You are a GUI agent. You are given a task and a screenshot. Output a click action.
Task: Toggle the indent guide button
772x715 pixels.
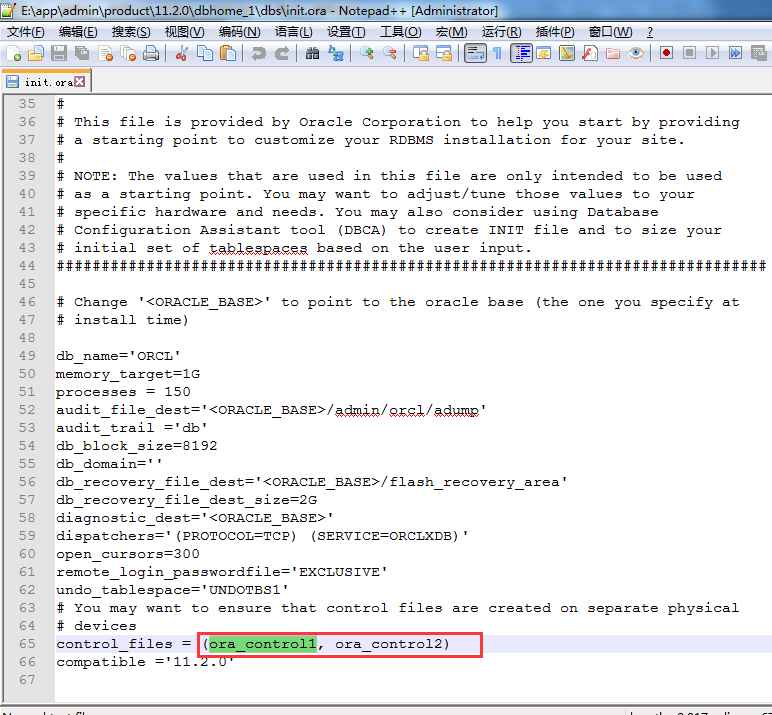click(x=521, y=53)
